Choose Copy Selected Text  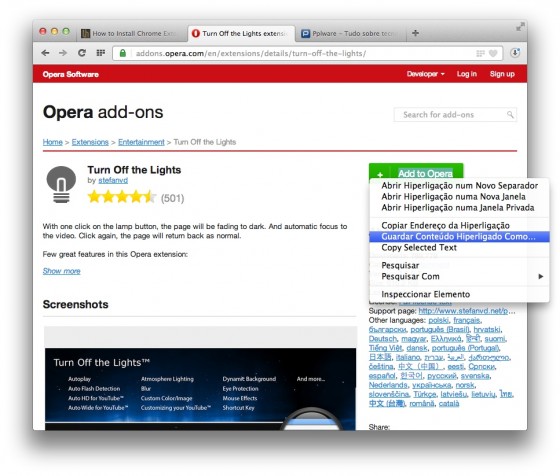point(459,247)
